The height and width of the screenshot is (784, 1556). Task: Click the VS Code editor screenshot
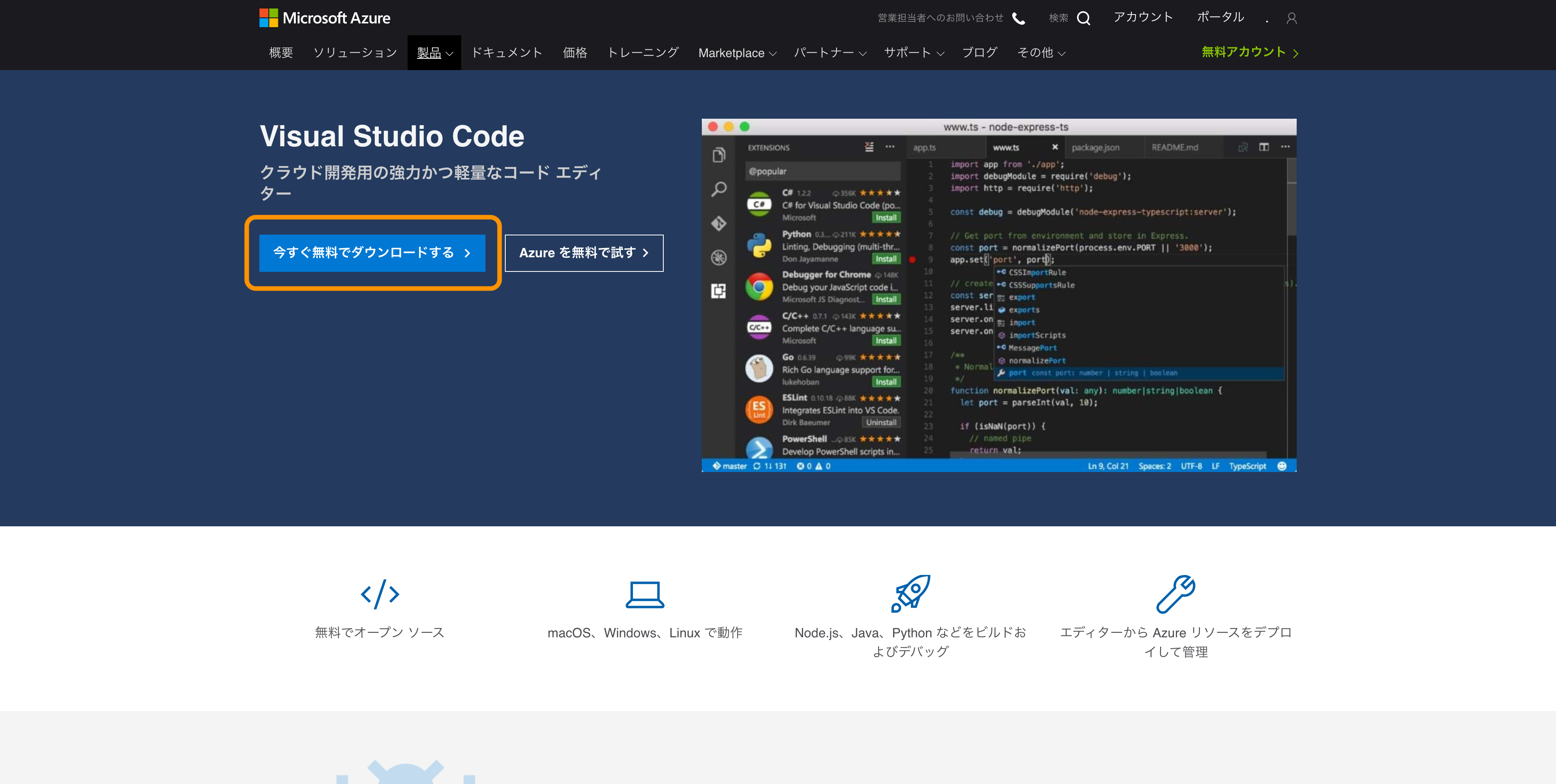pos(998,295)
